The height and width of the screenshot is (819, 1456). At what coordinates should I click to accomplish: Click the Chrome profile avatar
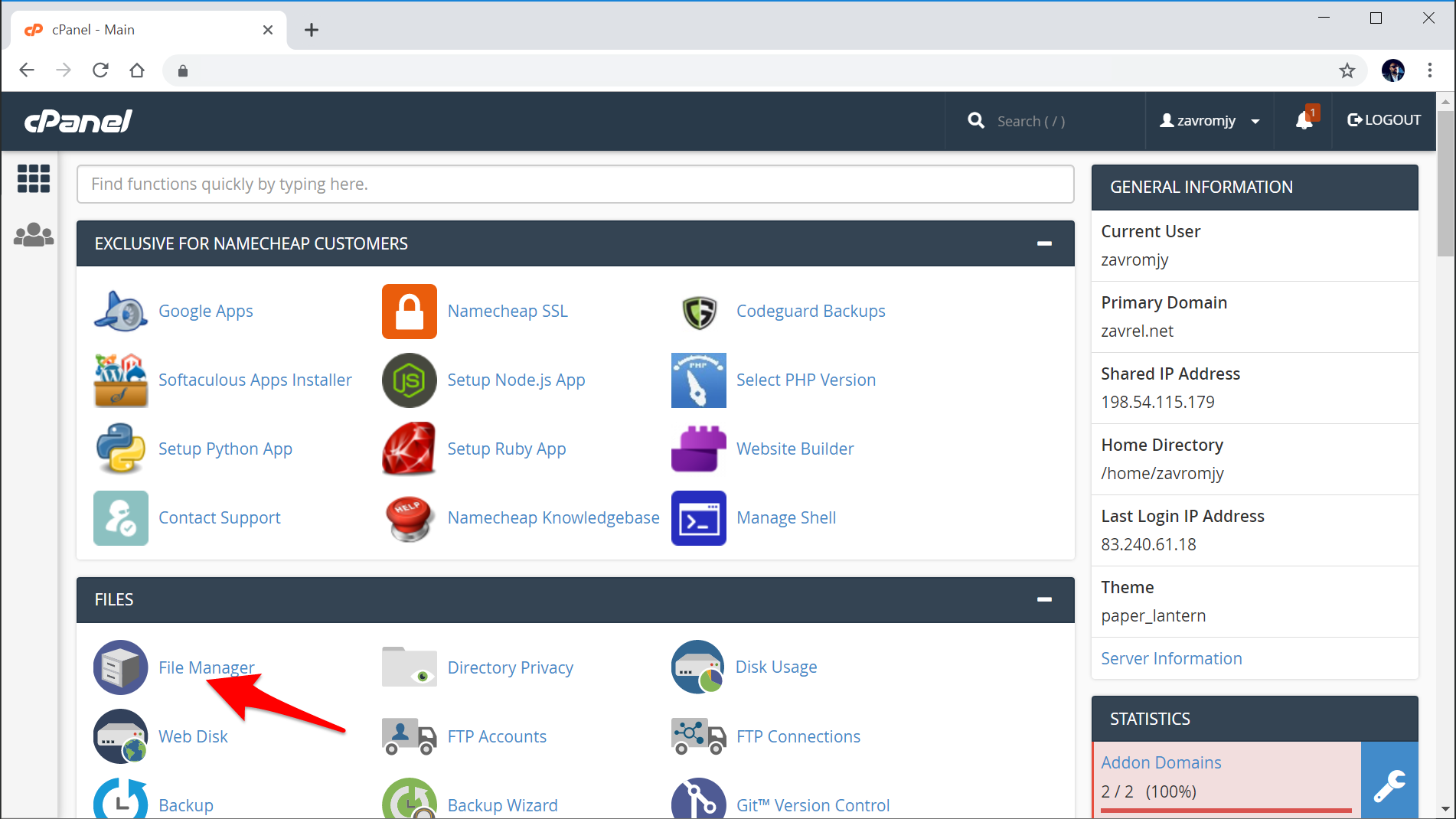click(x=1393, y=70)
